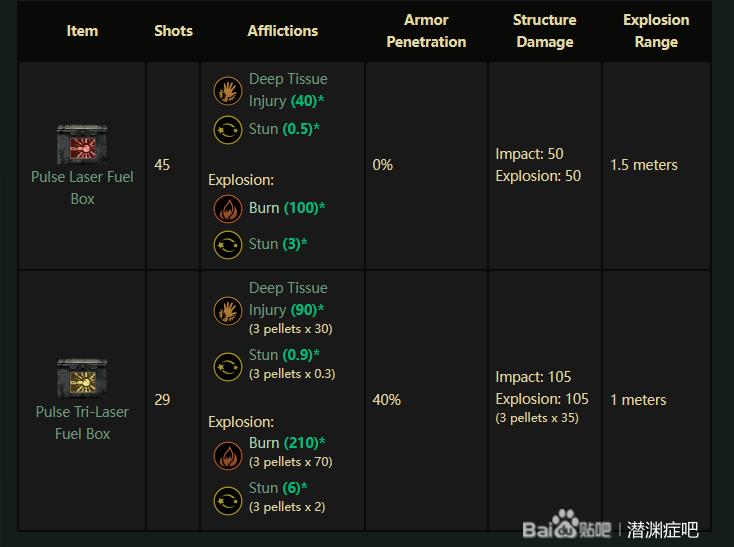This screenshot has width=734, height=547.
Task: Click the Stun (0.5) icon
Action: [228, 130]
